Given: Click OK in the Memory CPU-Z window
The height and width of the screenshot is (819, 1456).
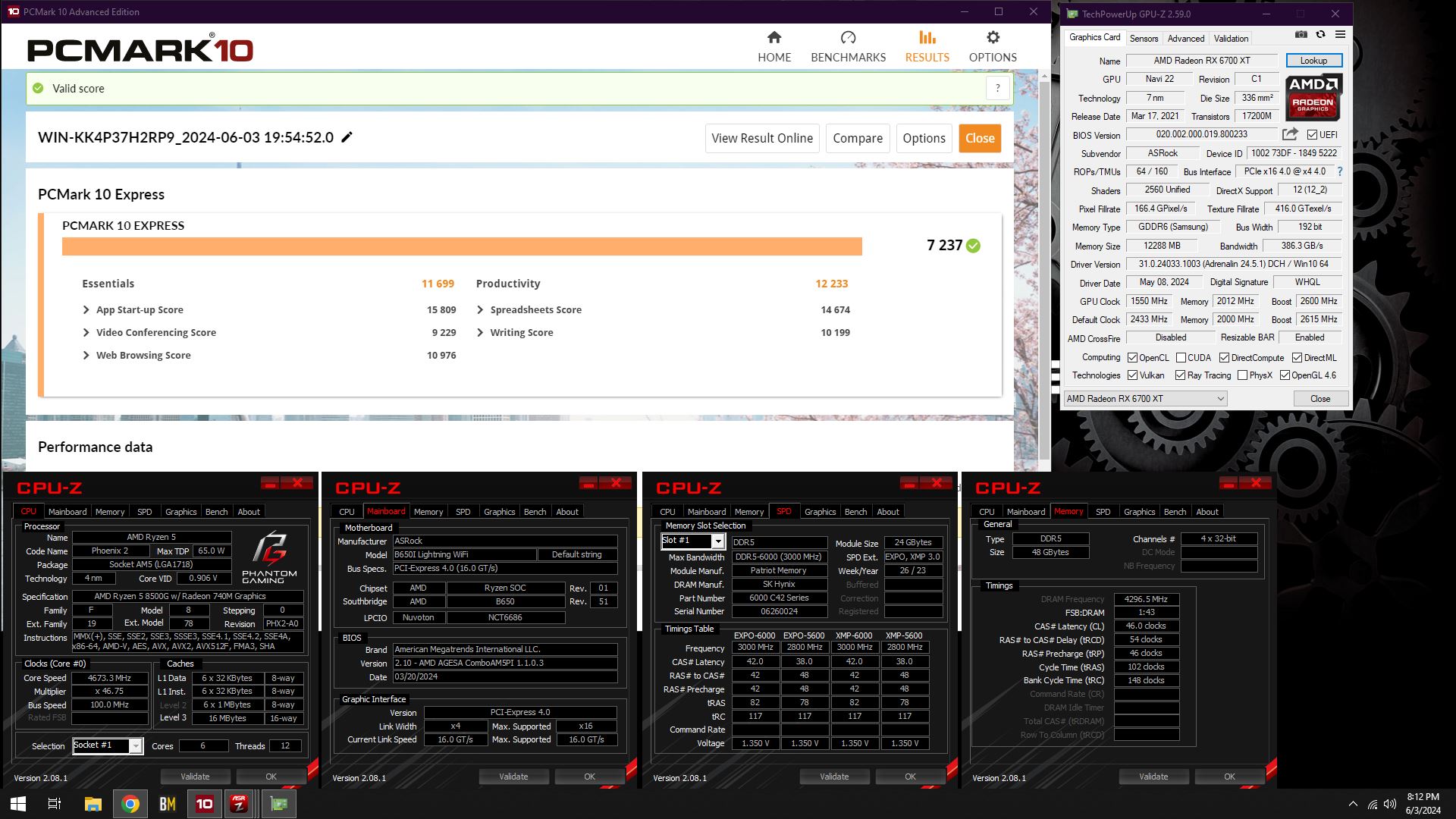Looking at the screenshot, I should pos(1229,777).
